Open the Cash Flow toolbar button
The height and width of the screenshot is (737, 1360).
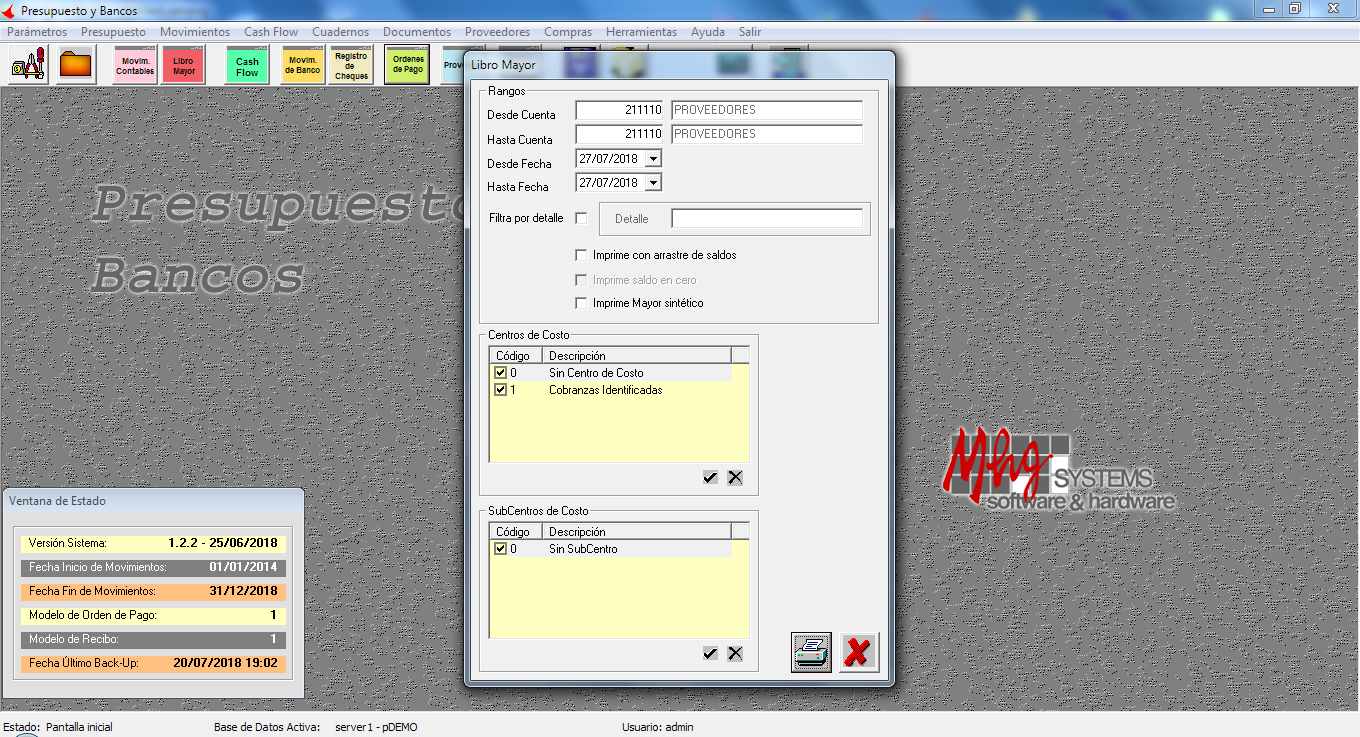(247, 66)
